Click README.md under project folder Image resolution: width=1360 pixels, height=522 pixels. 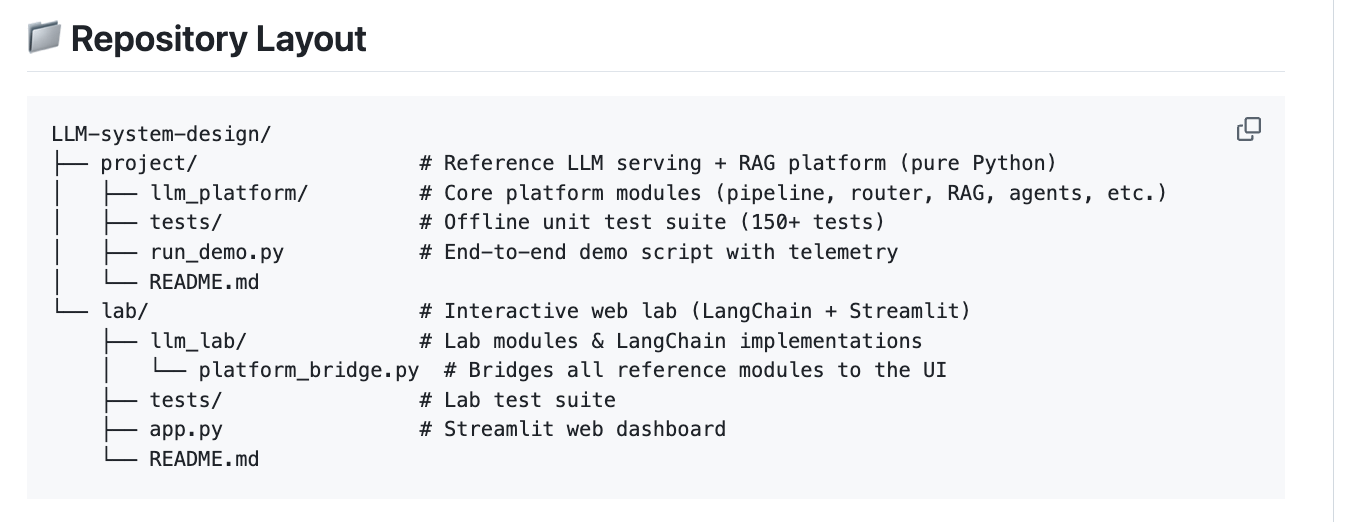pyautogui.click(x=204, y=282)
